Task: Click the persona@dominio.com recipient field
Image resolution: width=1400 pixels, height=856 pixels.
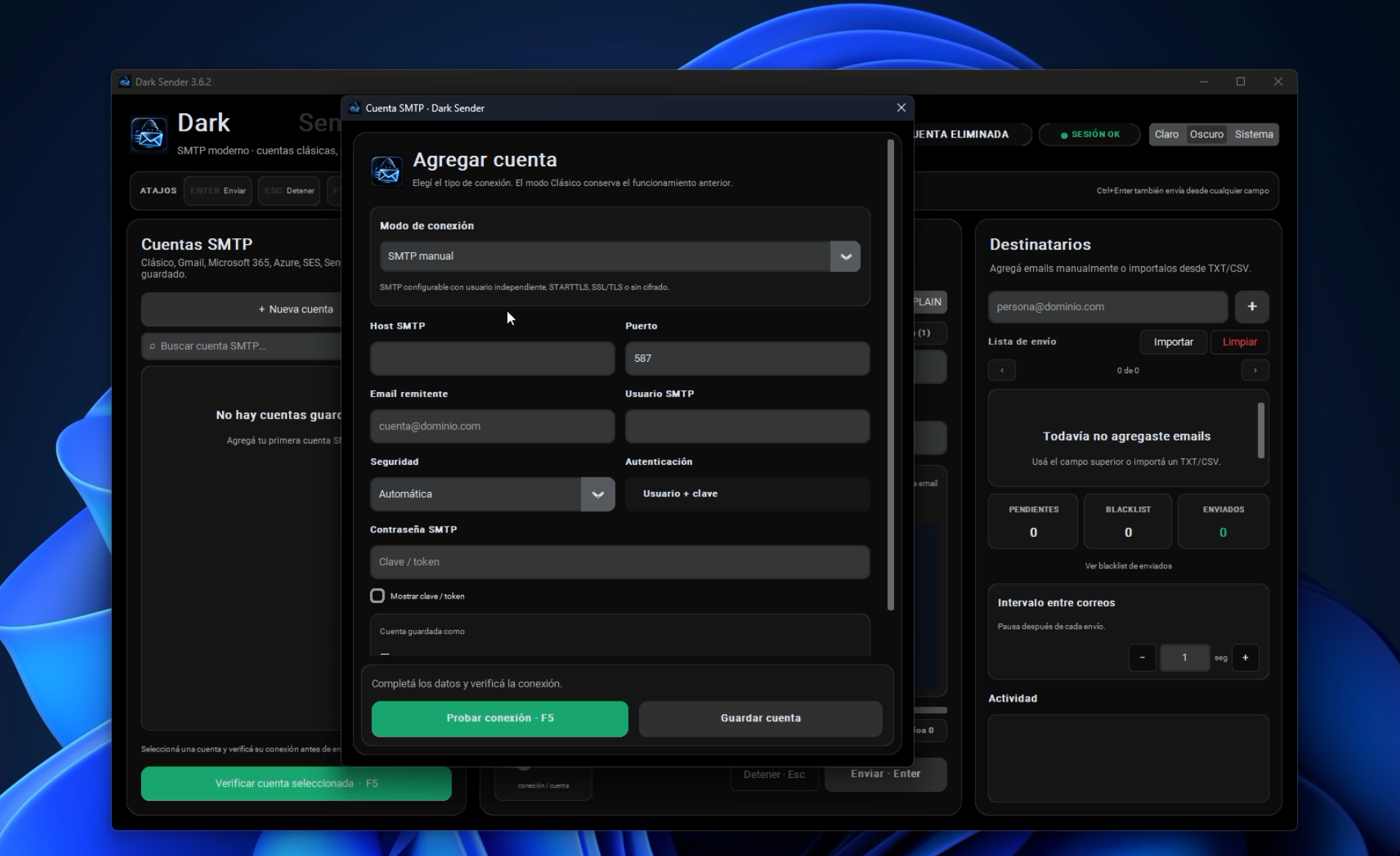Action: pos(1107,307)
